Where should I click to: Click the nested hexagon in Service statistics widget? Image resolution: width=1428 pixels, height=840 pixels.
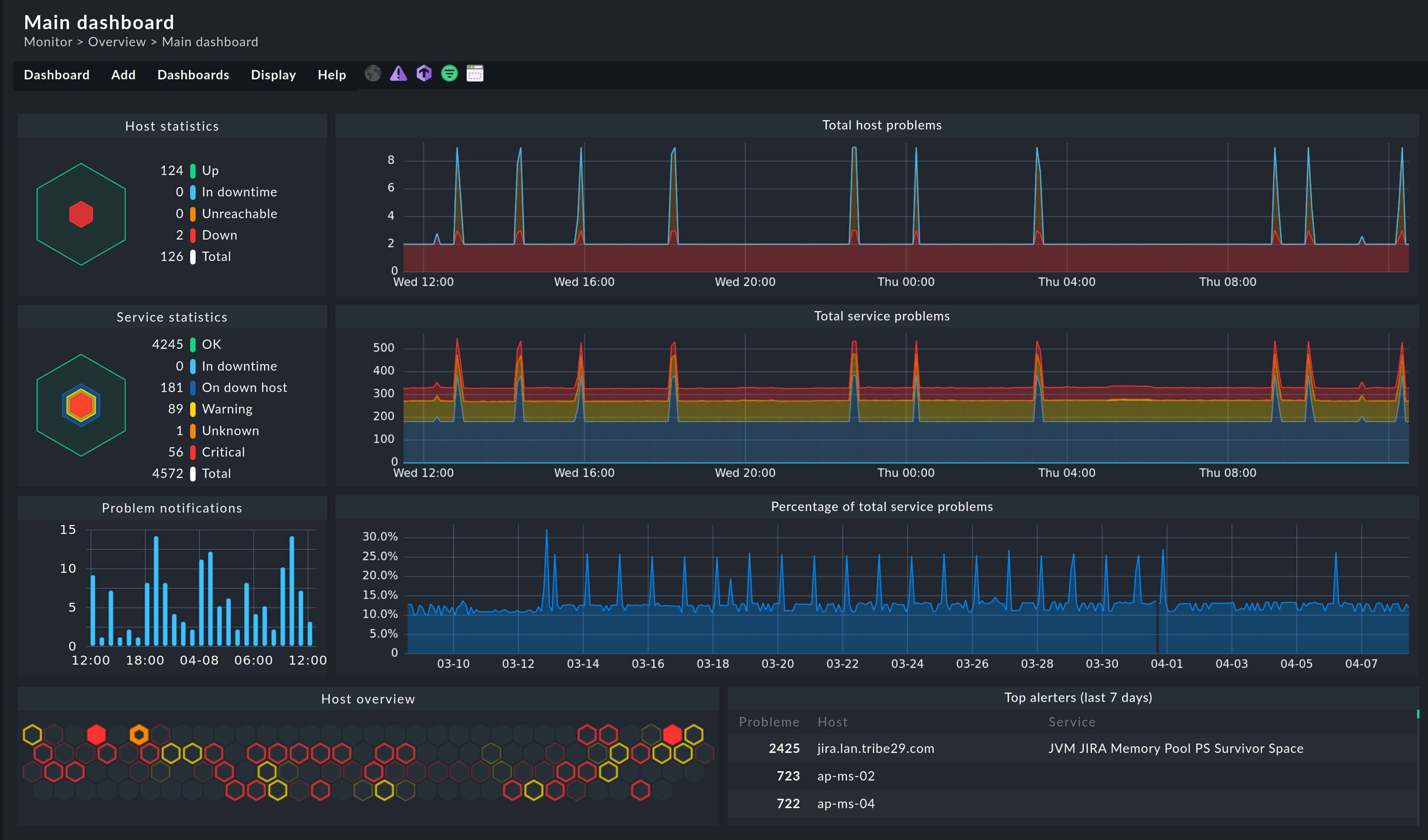pos(81,406)
